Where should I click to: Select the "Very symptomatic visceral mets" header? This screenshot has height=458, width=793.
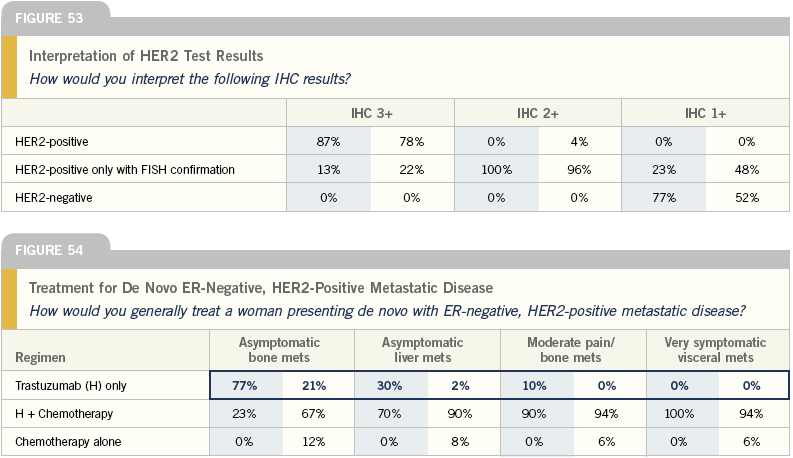pos(719,349)
